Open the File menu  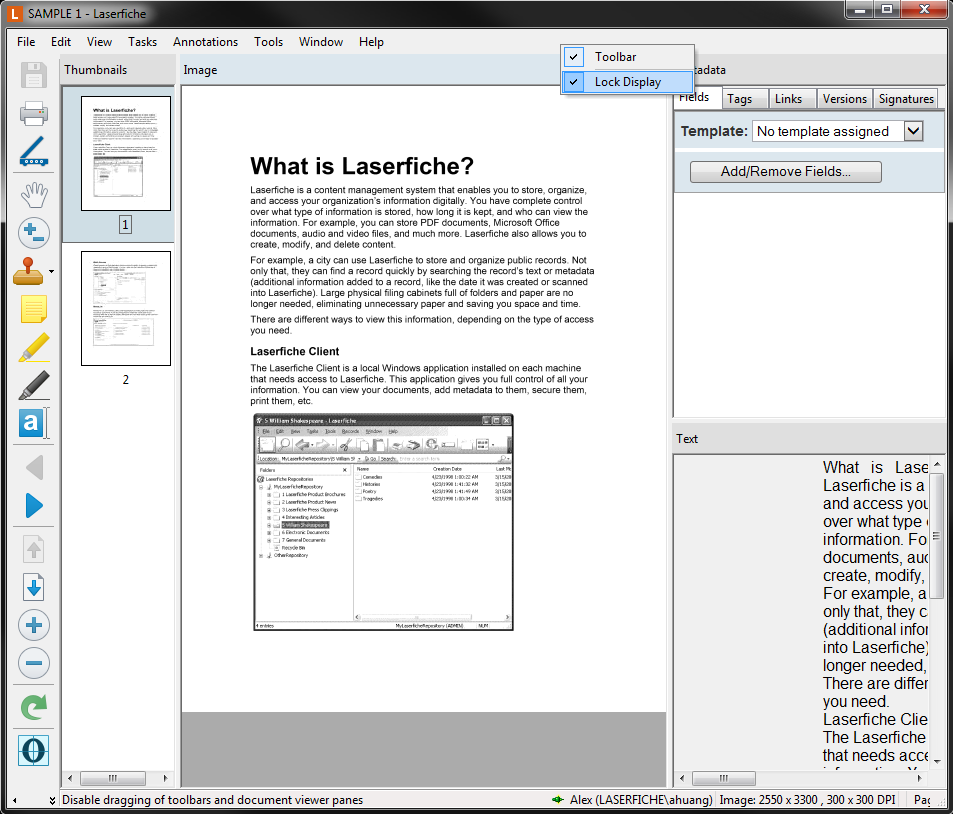pos(26,42)
